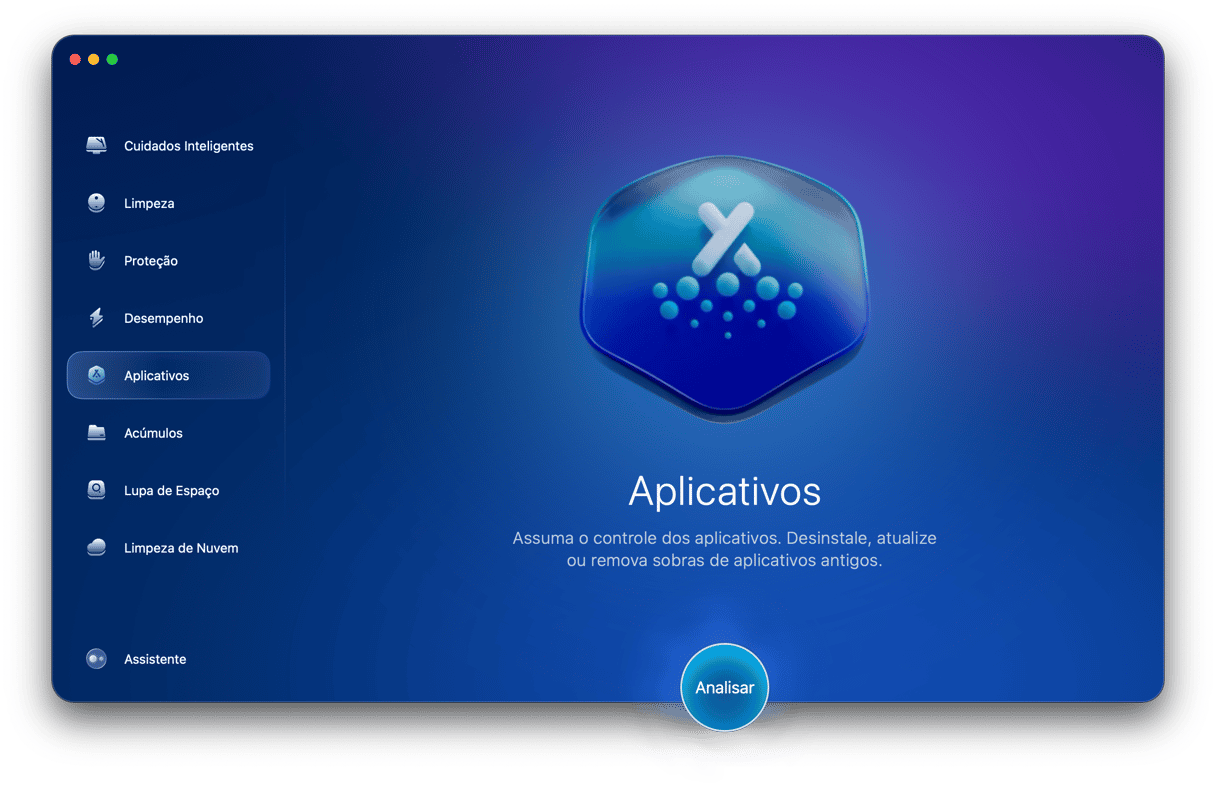Start the scan with Analisar button
Screen dimensions: 1216x806
pos(725,688)
